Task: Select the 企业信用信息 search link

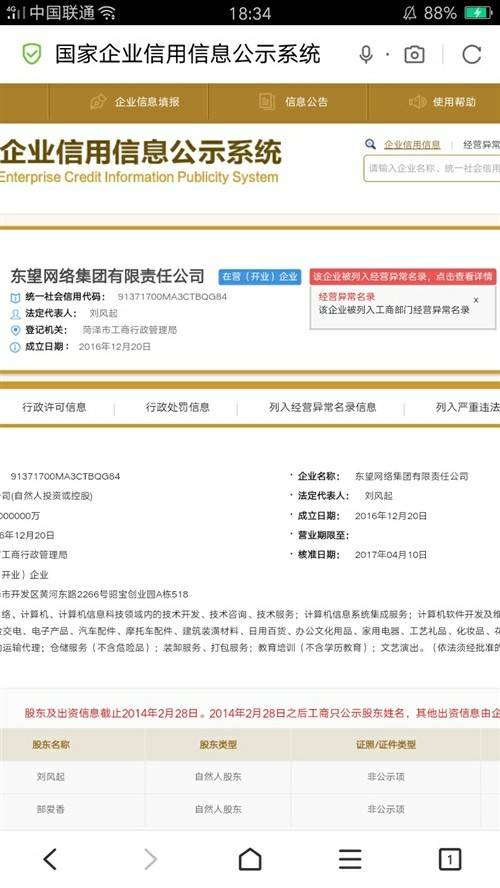Action: click(x=412, y=144)
